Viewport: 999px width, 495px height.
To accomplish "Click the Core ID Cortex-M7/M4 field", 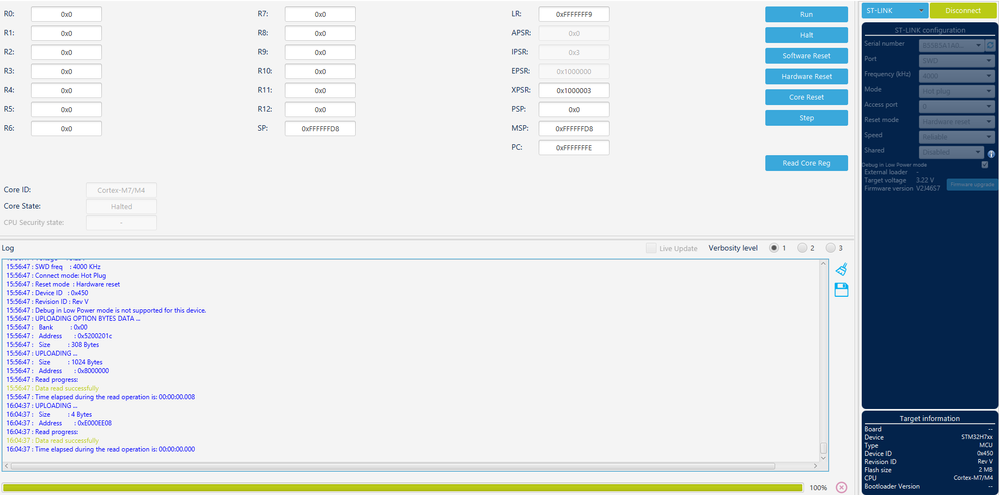I will coord(121,190).
